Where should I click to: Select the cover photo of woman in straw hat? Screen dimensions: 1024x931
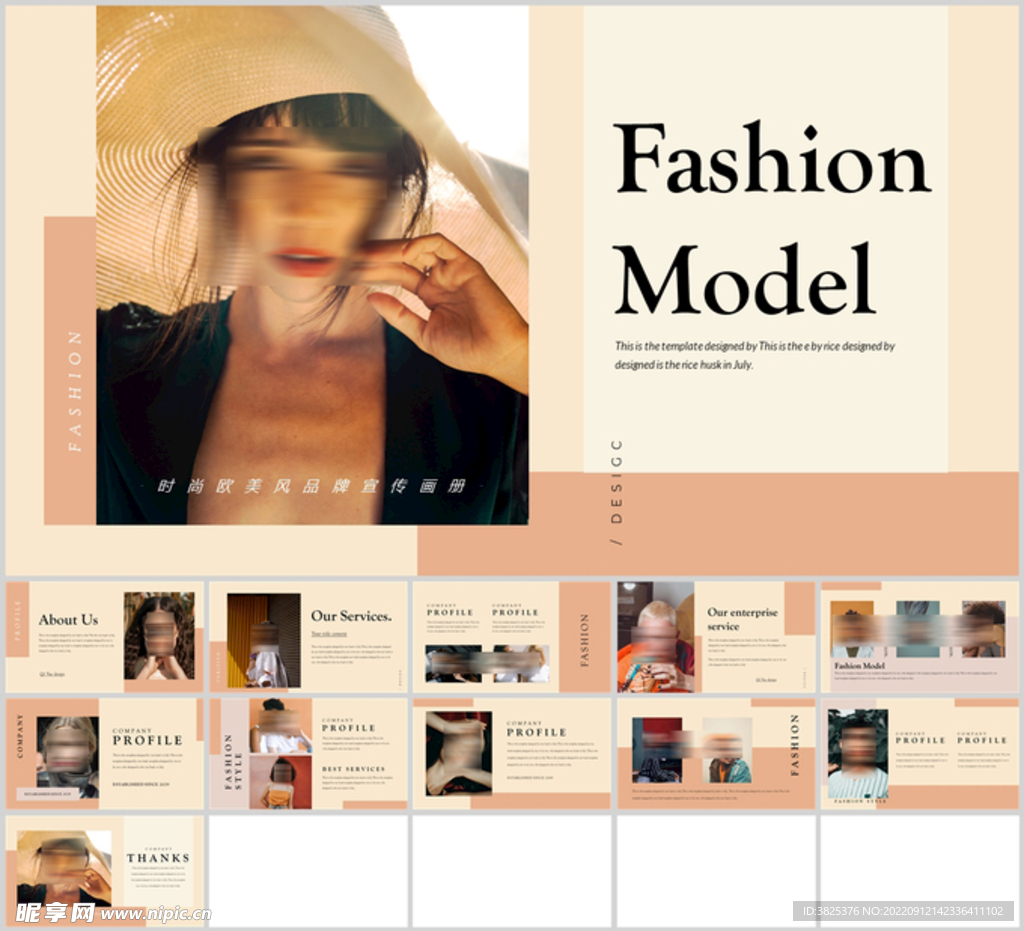click(312, 264)
